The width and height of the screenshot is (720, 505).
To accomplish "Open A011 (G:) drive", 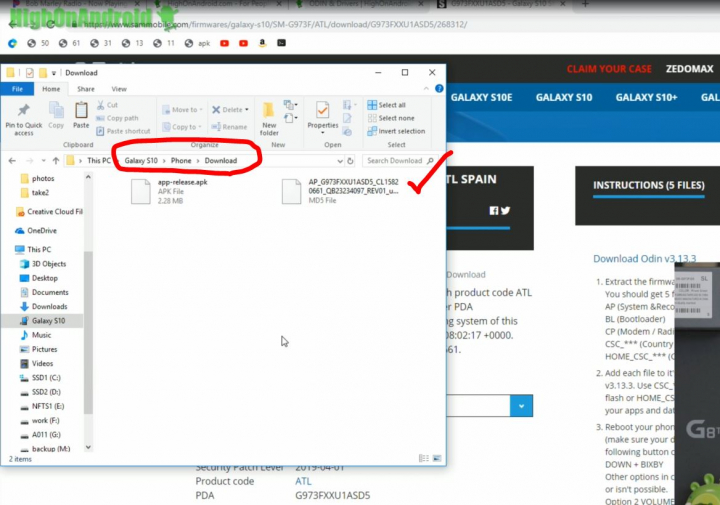I will click(x=40, y=435).
